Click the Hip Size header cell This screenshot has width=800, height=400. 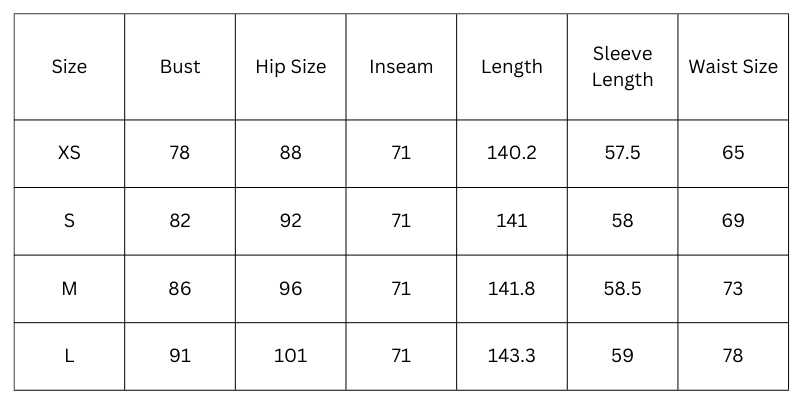[x=290, y=67]
